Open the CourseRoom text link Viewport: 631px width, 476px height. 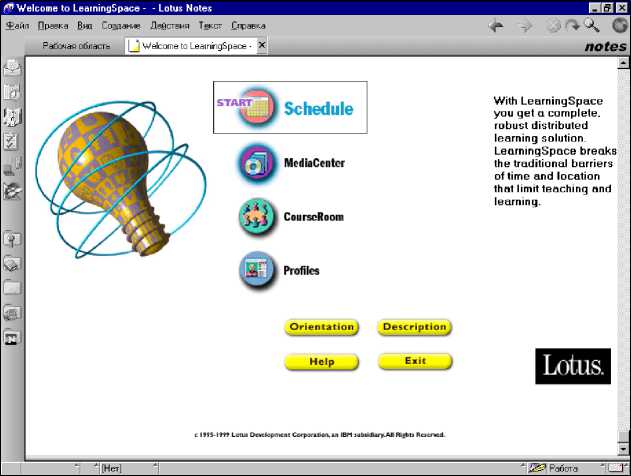click(314, 217)
